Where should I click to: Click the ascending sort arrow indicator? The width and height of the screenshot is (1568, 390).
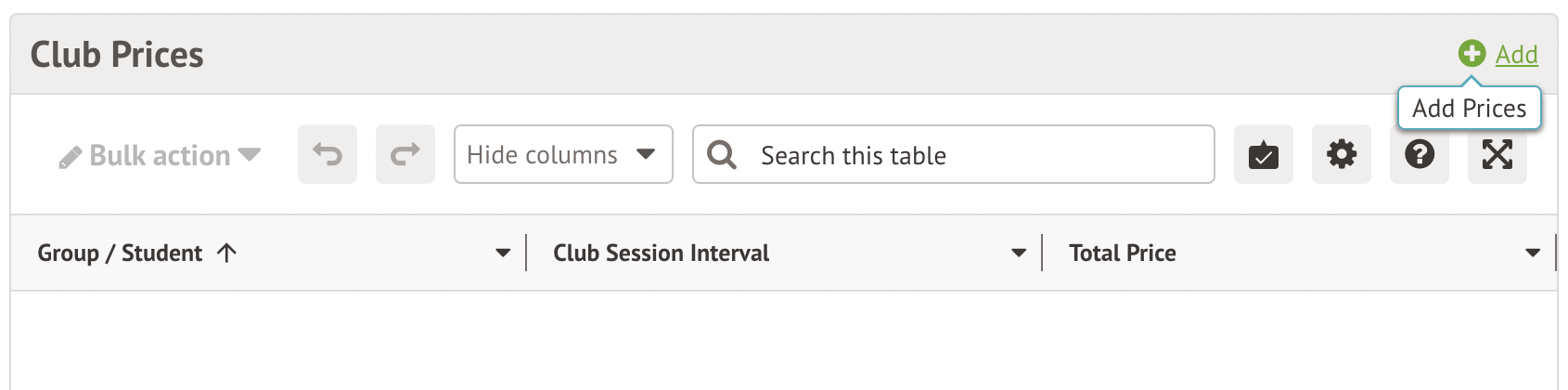tap(227, 253)
